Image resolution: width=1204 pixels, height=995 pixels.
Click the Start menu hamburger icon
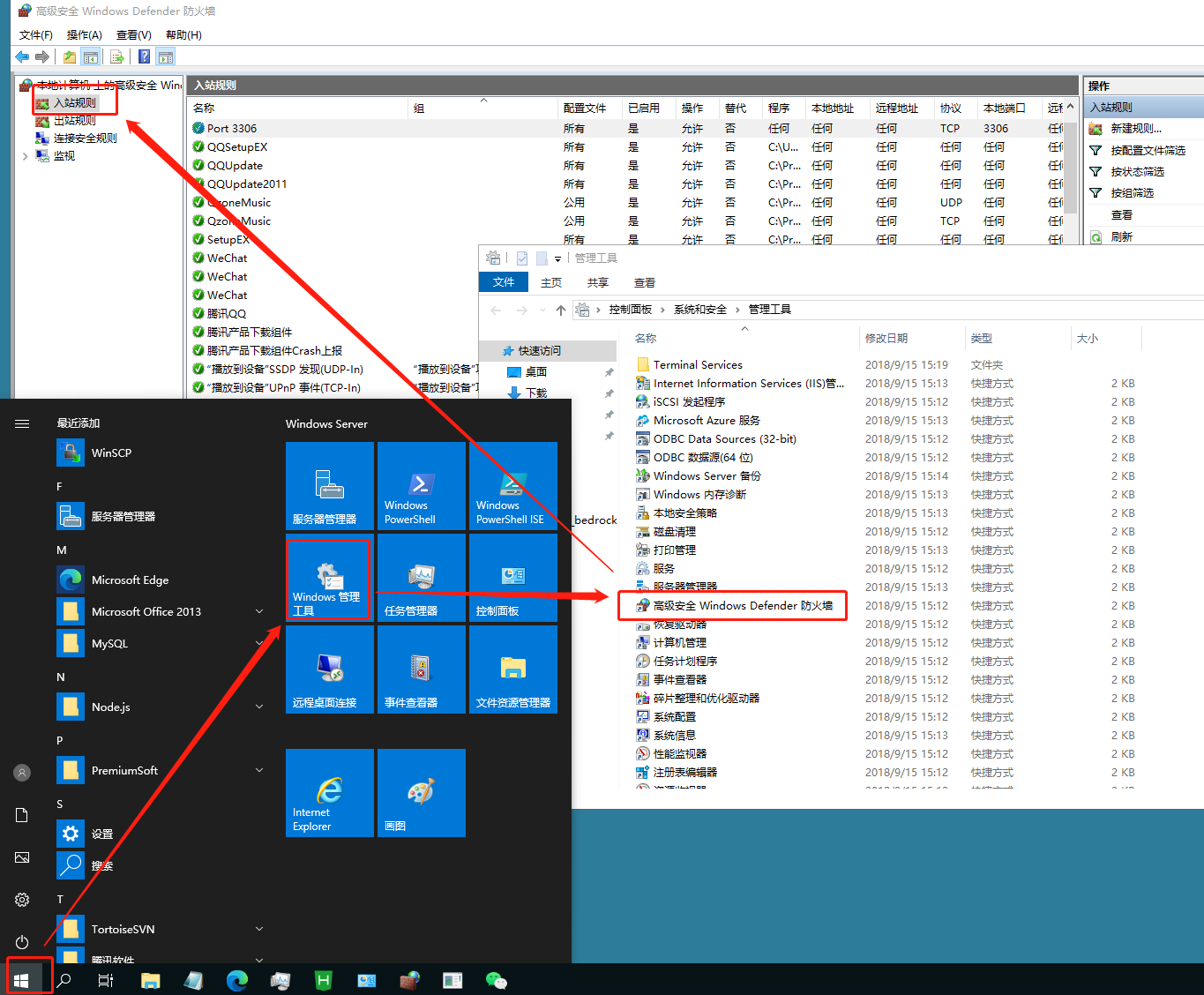(x=22, y=423)
